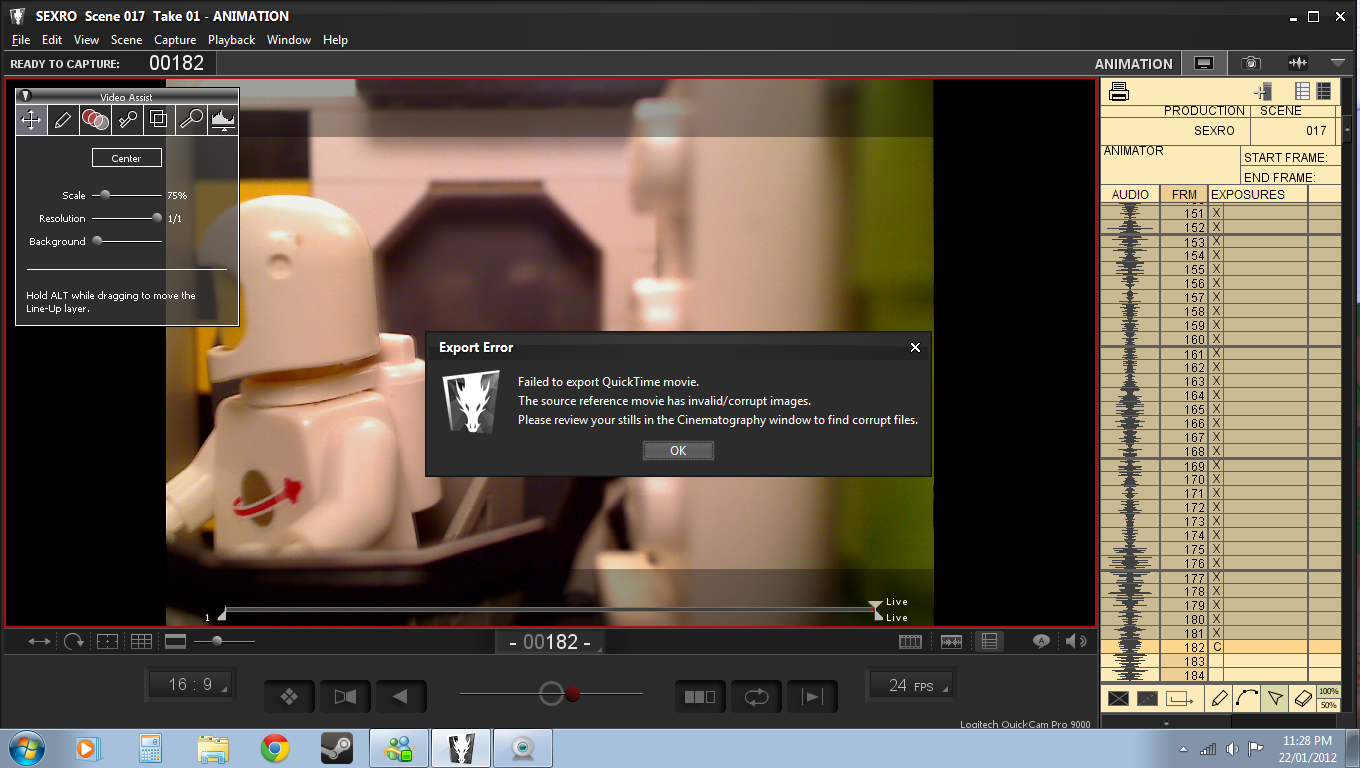Select the chroma key tool in Video Assist
Image resolution: width=1360 pixels, height=768 pixels.
(127, 120)
